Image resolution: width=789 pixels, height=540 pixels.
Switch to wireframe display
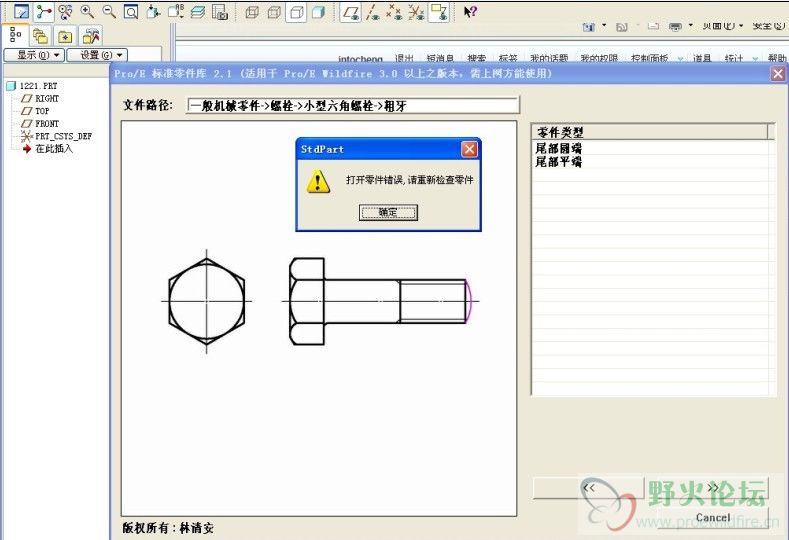point(252,12)
